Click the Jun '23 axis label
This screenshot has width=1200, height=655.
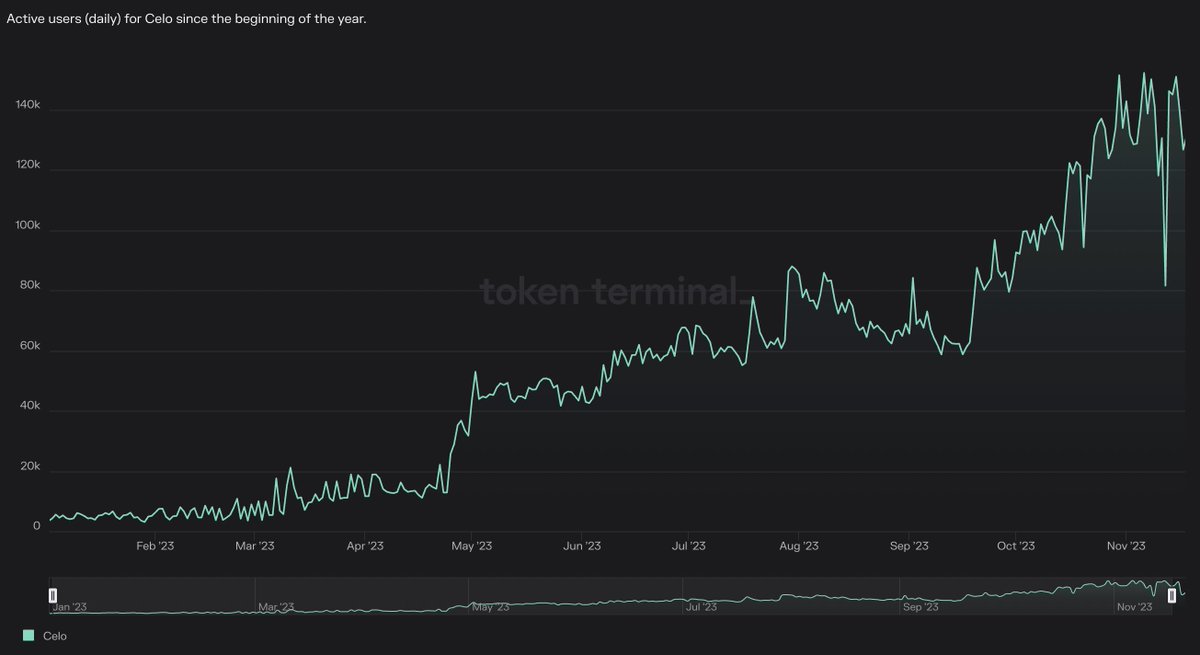584,546
